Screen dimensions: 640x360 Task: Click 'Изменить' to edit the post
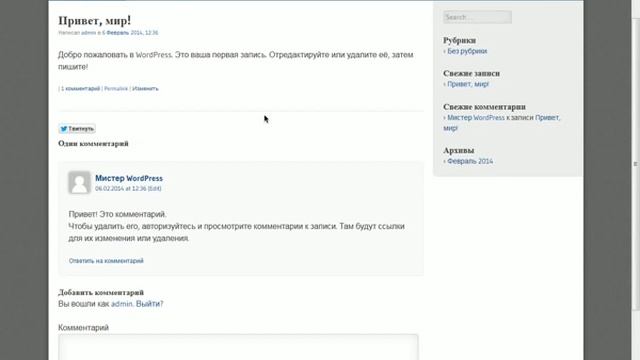(x=145, y=89)
